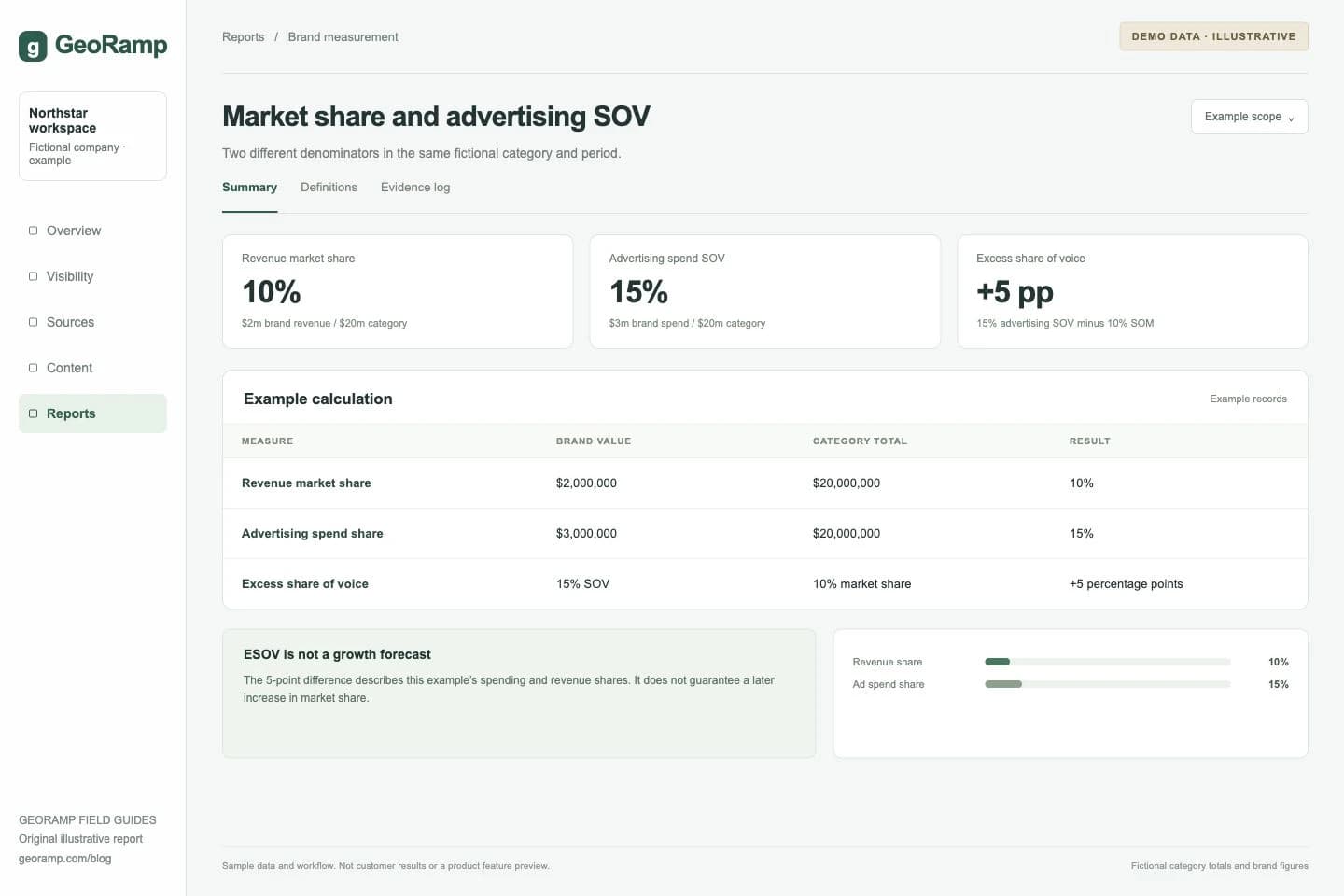This screenshot has width=1344, height=896.
Task: Open the Advertising spend SOV card
Action: (764, 292)
